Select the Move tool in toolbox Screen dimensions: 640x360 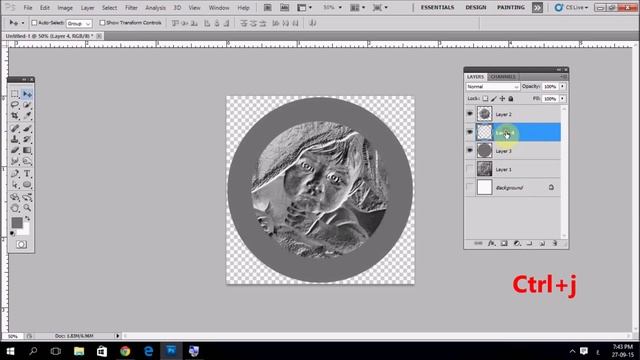point(27,94)
